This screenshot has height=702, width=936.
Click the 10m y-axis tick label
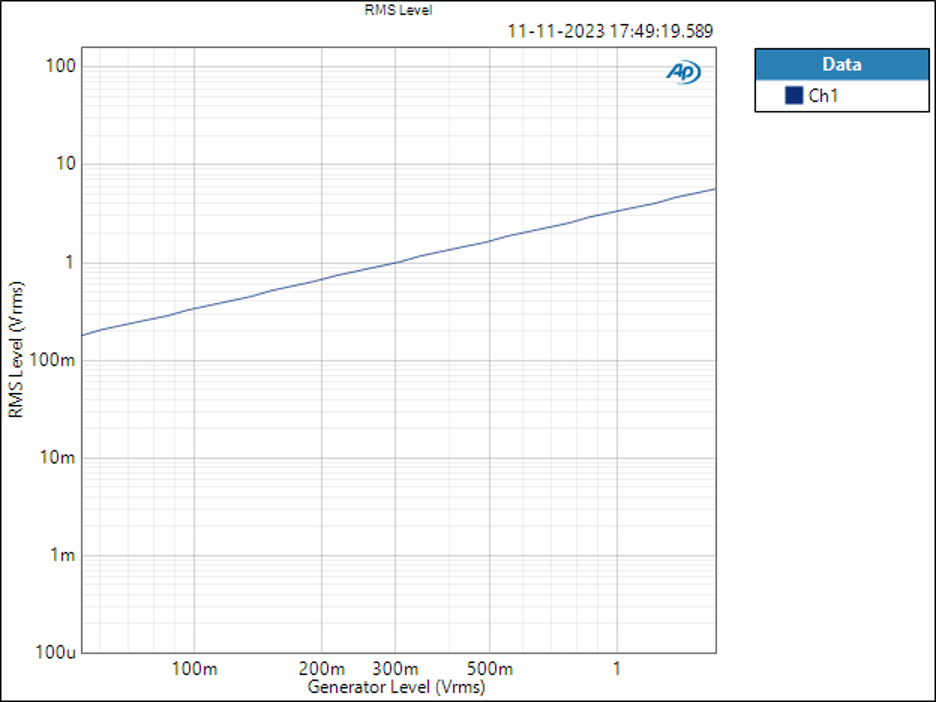[x=57, y=458]
